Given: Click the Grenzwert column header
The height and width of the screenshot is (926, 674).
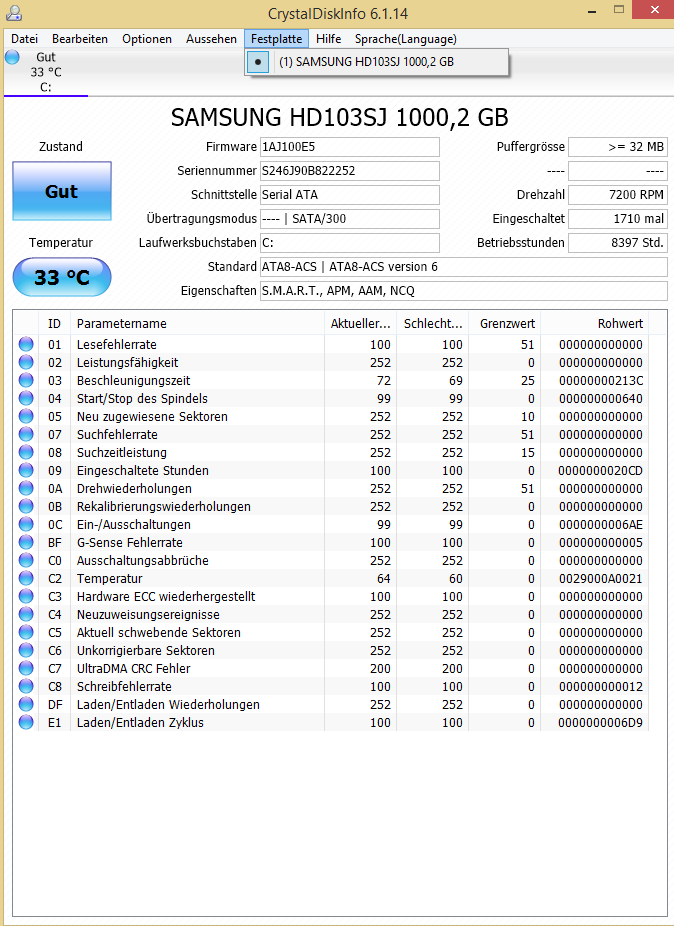Looking at the screenshot, I should [x=504, y=324].
